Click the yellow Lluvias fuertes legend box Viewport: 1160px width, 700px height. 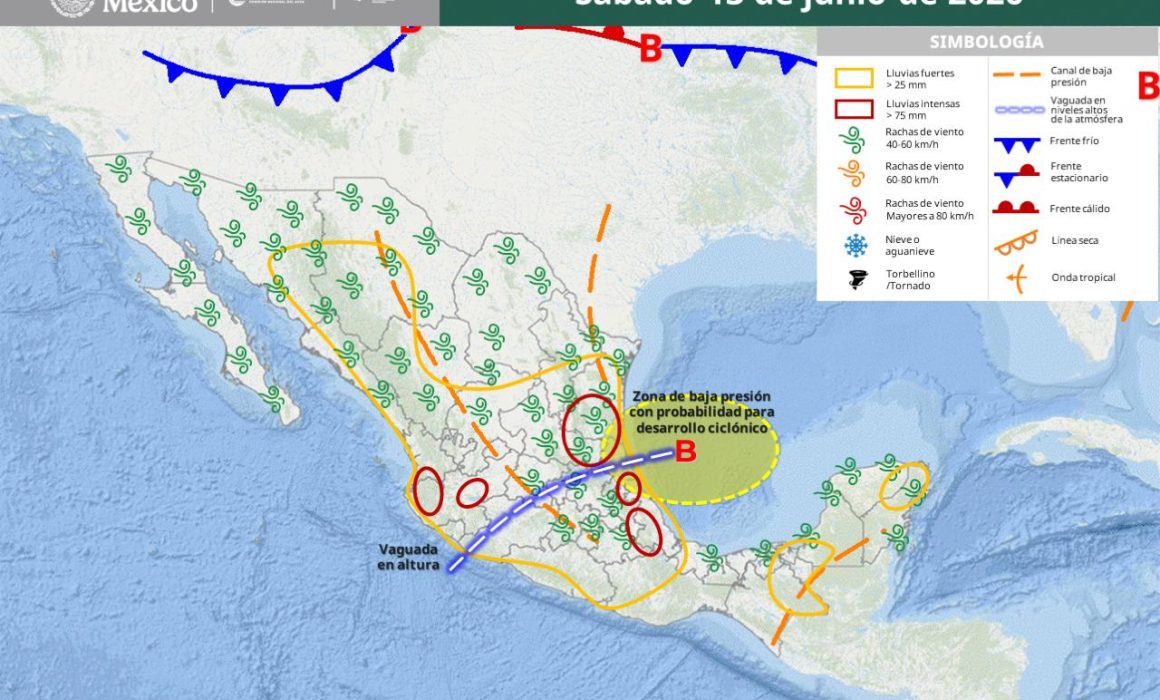[854, 78]
